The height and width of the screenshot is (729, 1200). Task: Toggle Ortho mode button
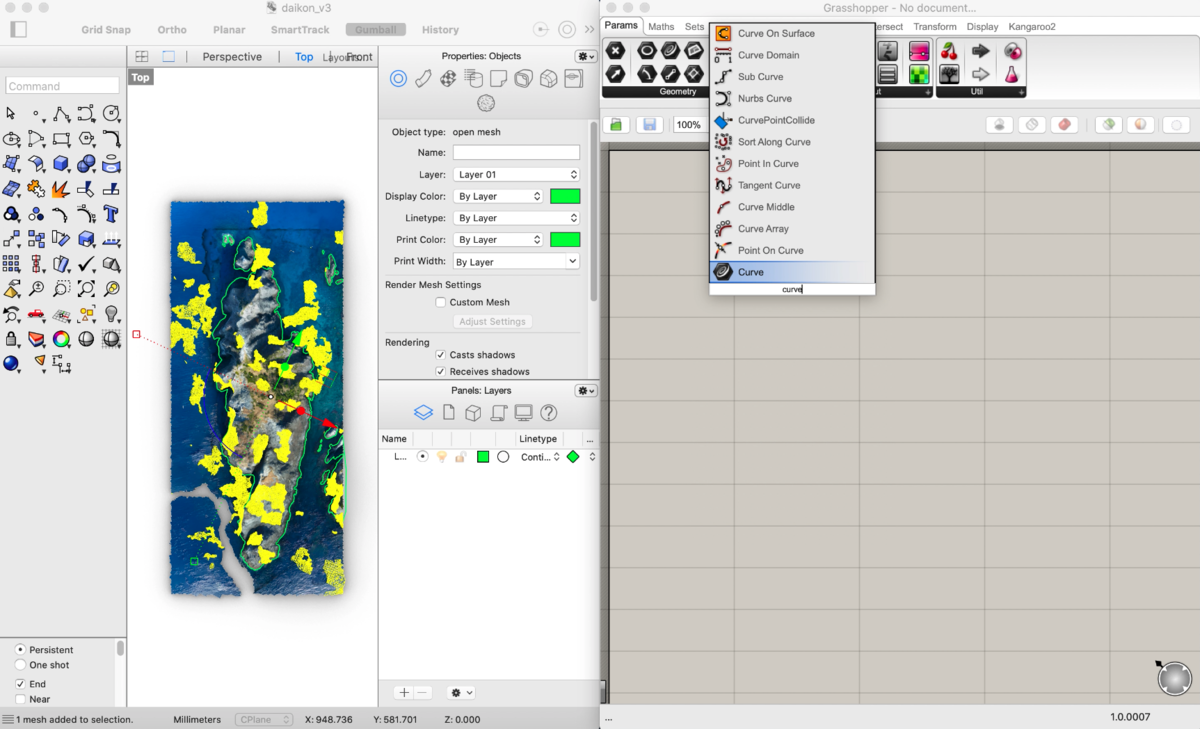point(172,30)
